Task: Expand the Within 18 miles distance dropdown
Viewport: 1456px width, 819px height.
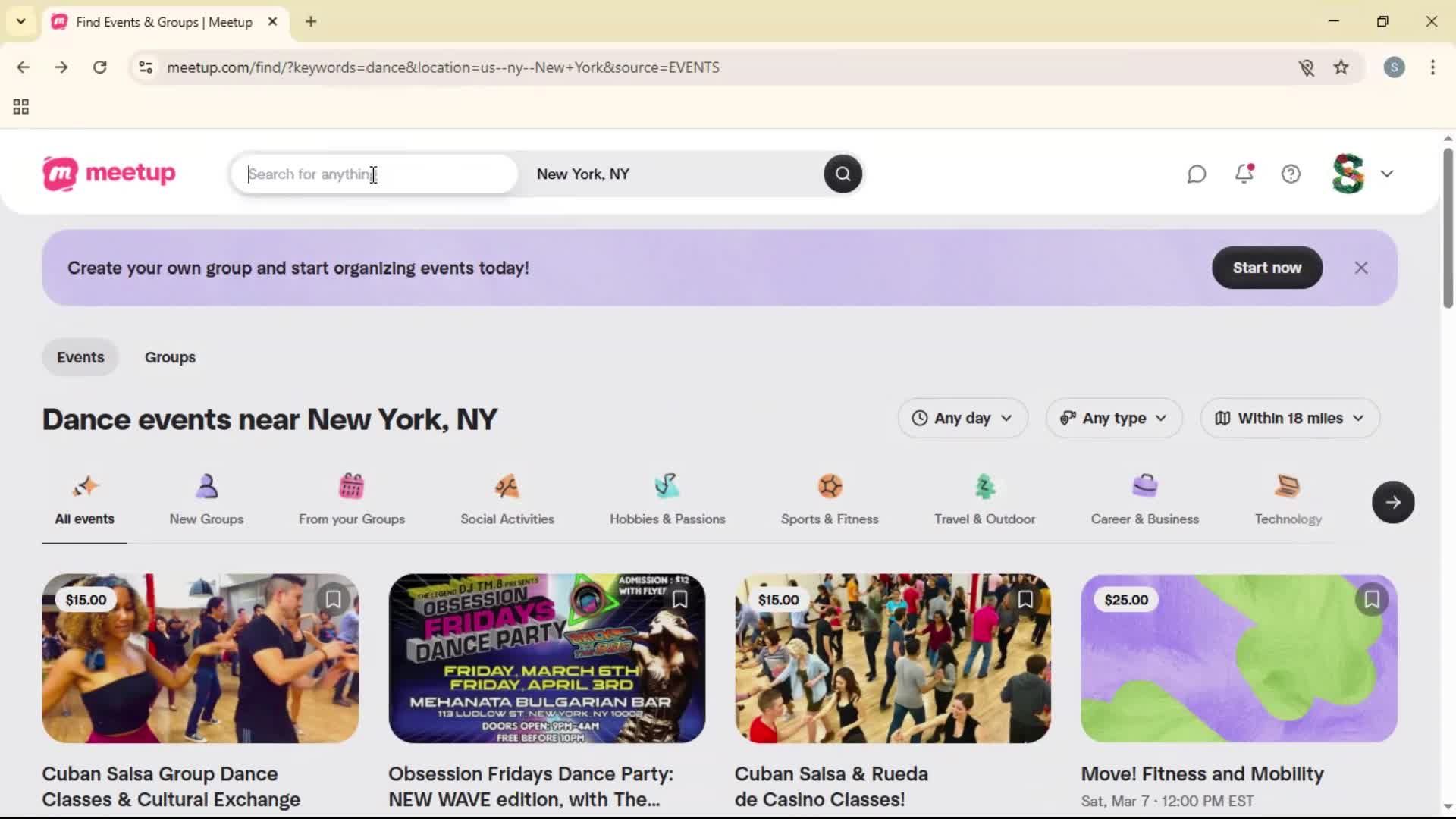Action: [x=1288, y=418]
